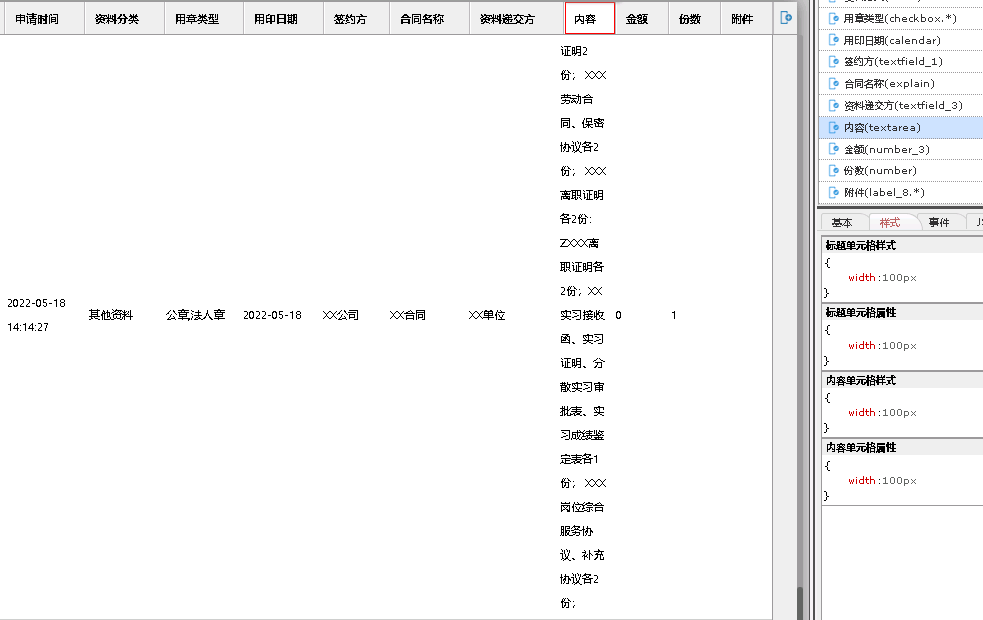Open the 事件 tab

[x=938, y=223]
